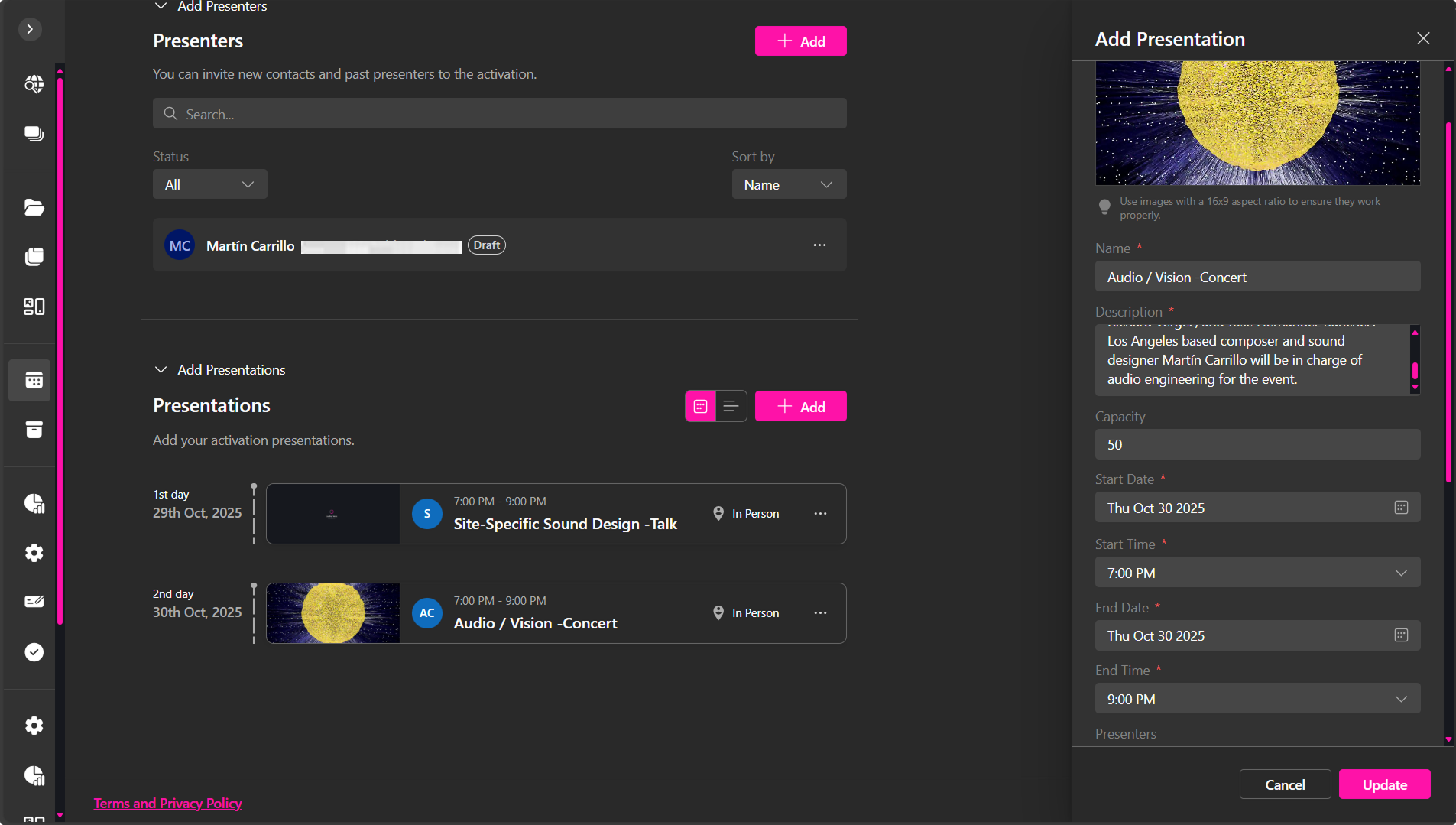Click the description text box scrollbar
Image resolution: width=1456 pixels, height=825 pixels.
coord(1415,370)
